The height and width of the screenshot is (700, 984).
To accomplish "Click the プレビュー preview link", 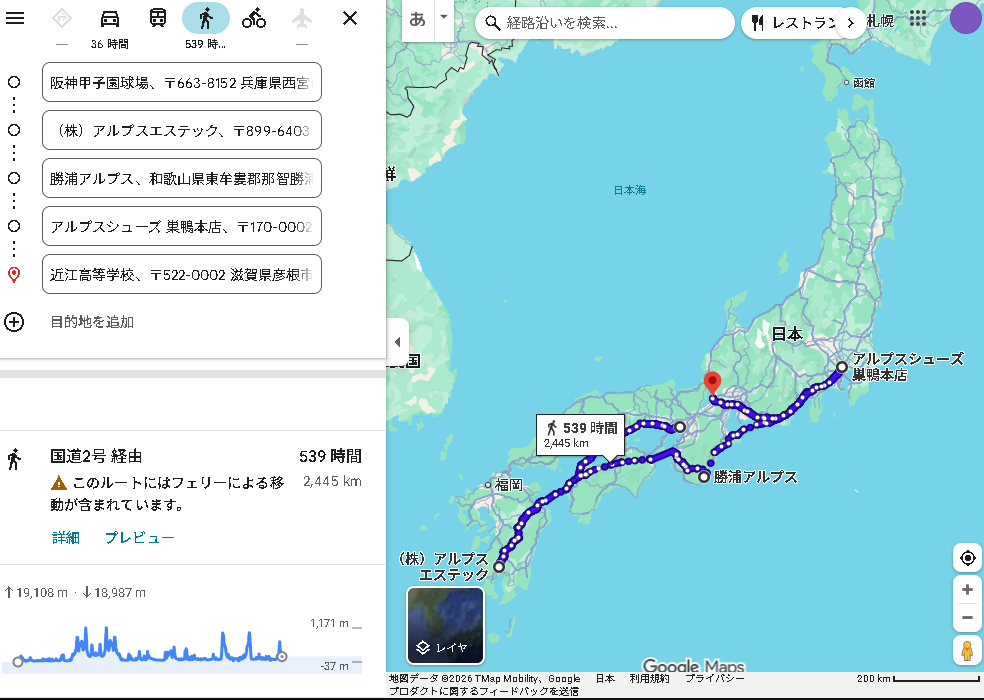I will [x=140, y=538].
